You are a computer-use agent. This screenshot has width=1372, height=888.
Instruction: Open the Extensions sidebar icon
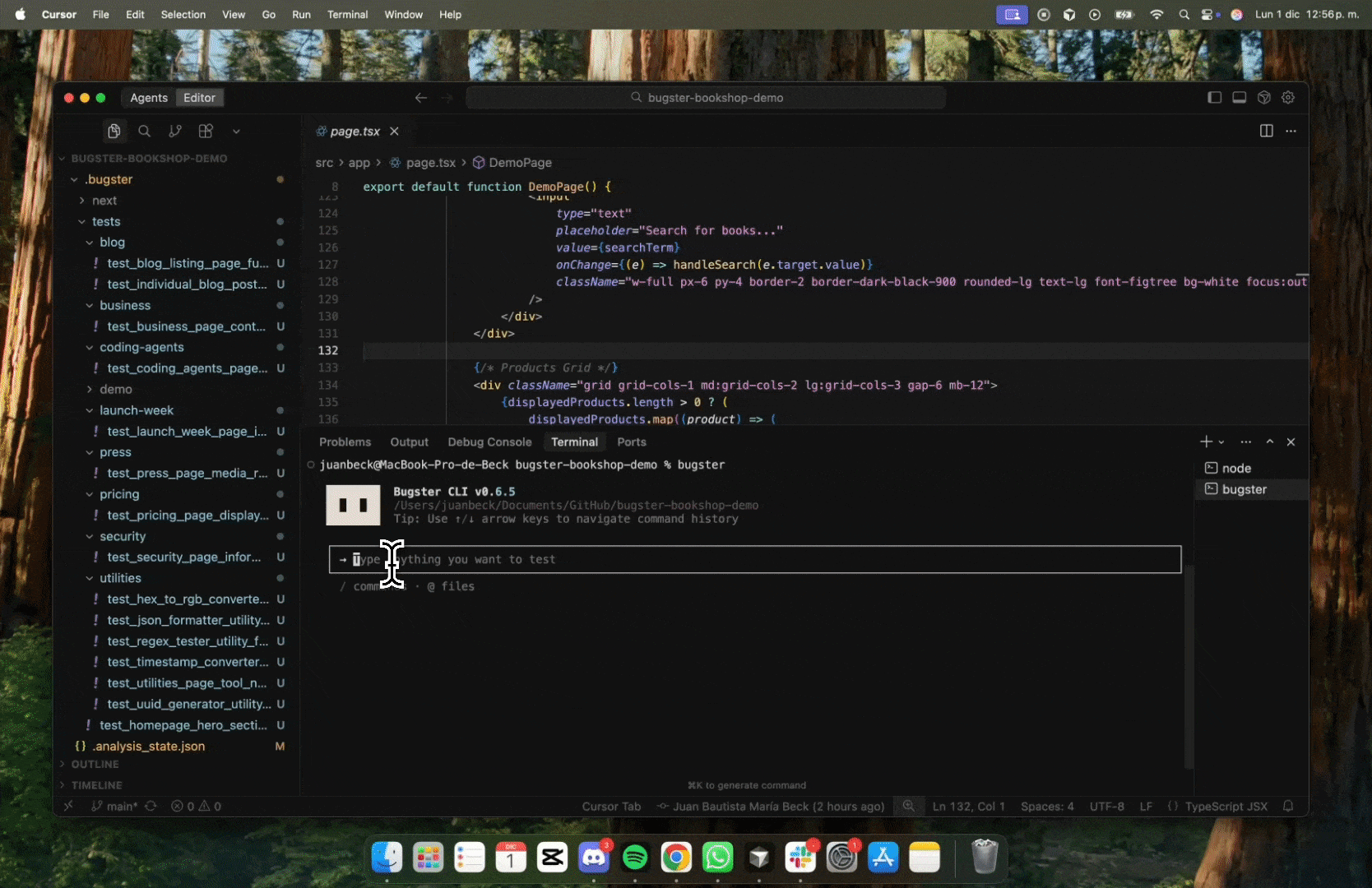pyautogui.click(x=206, y=132)
